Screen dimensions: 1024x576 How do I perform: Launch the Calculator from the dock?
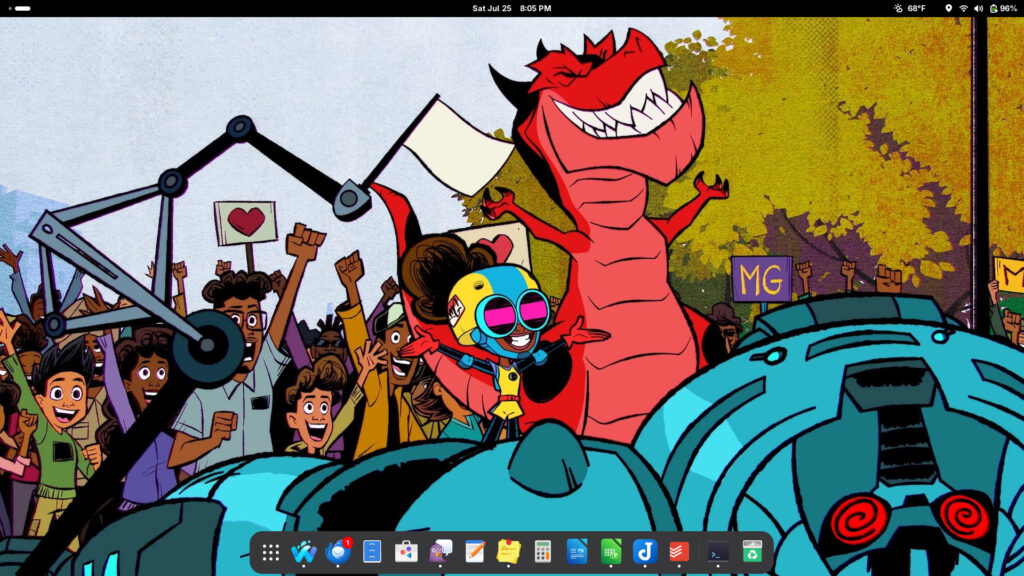coord(543,552)
